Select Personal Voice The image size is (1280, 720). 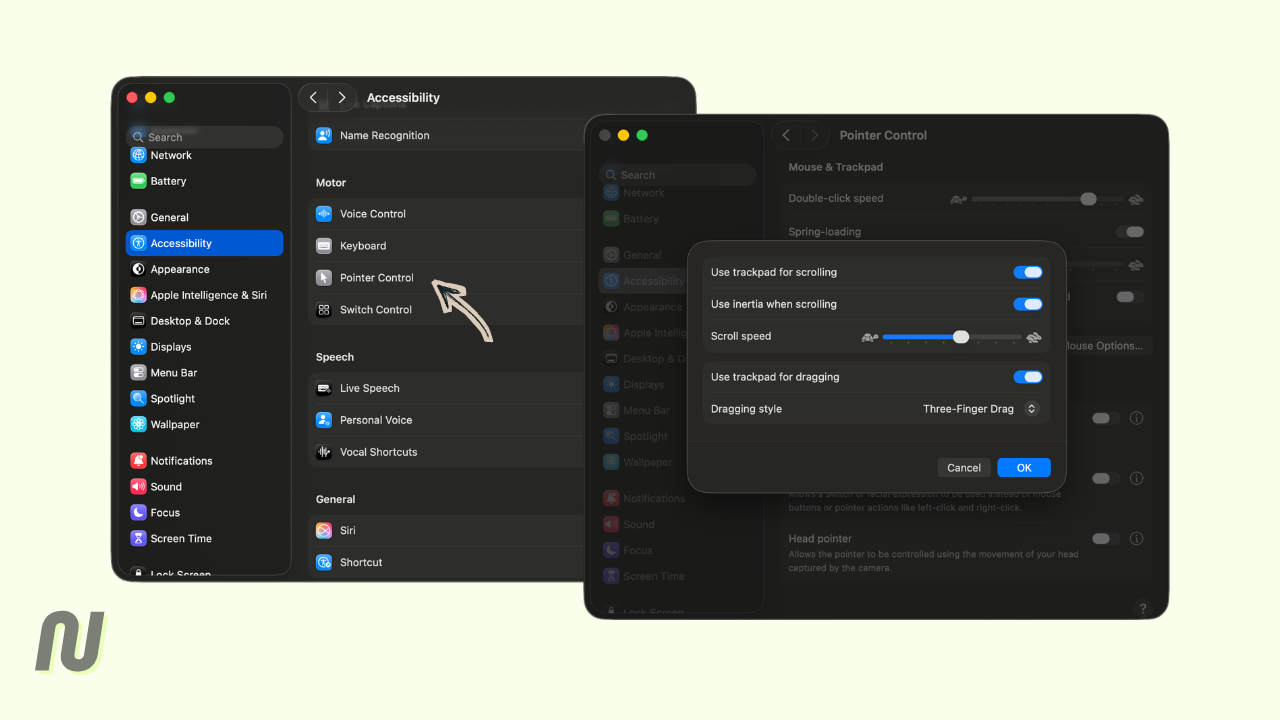tap(373, 419)
